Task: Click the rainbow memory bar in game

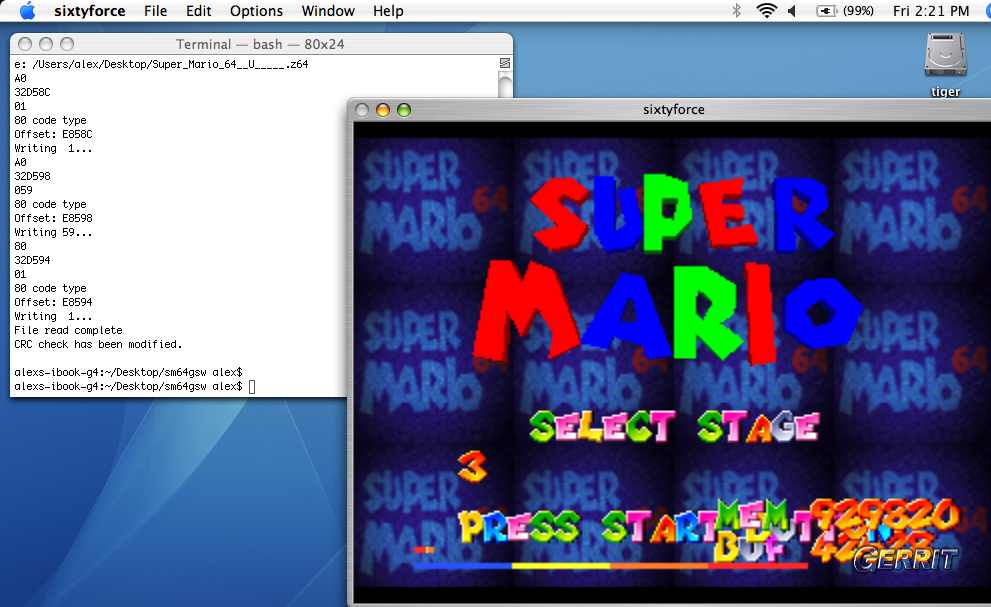Action: click(x=611, y=565)
